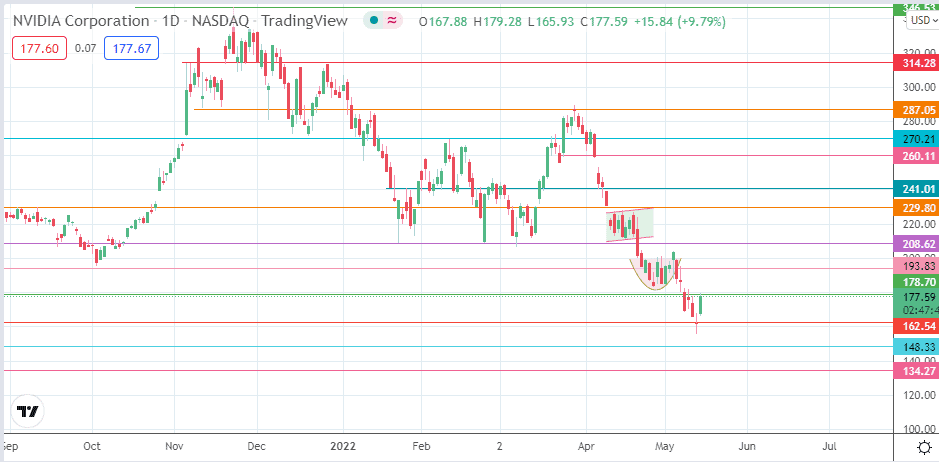Click the 0.07 spread value
Viewport: 939px width, 462px height.
click(x=86, y=49)
